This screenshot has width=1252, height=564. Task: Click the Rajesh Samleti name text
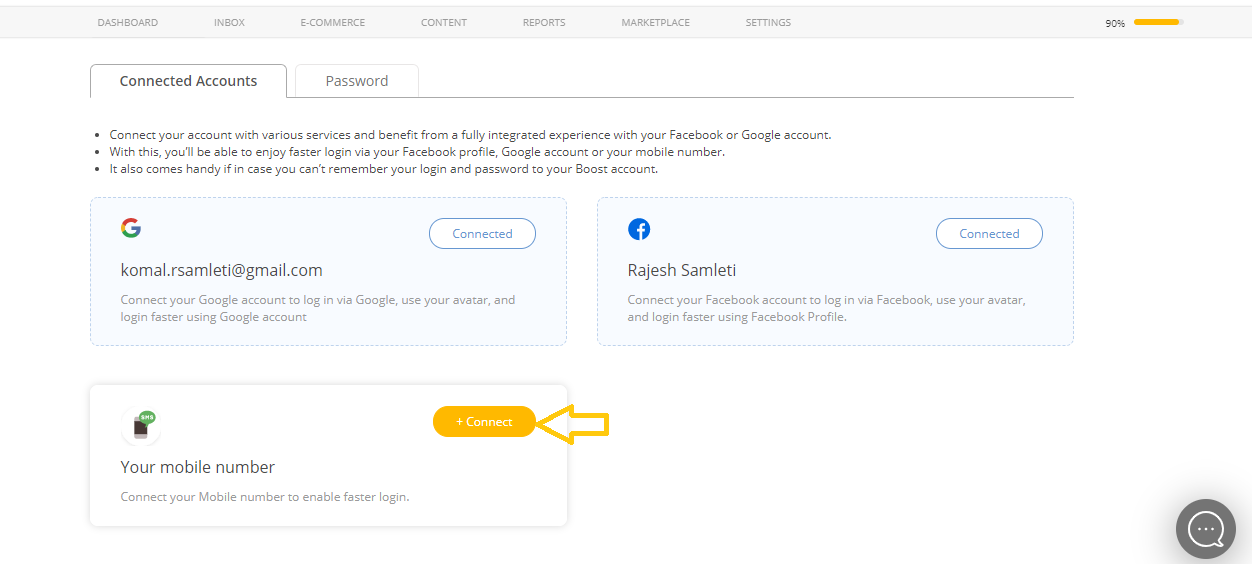682,270
